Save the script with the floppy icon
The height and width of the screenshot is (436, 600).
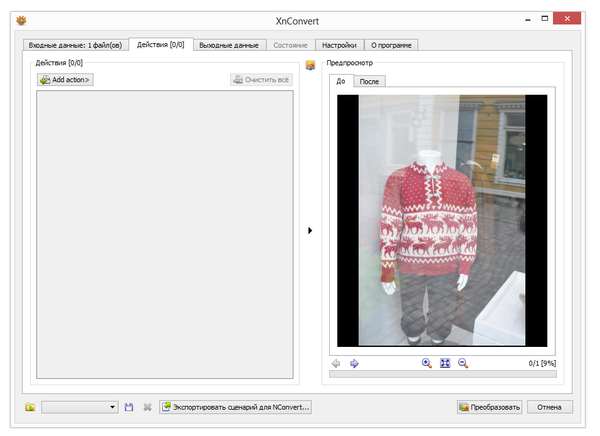click(129, 407)
